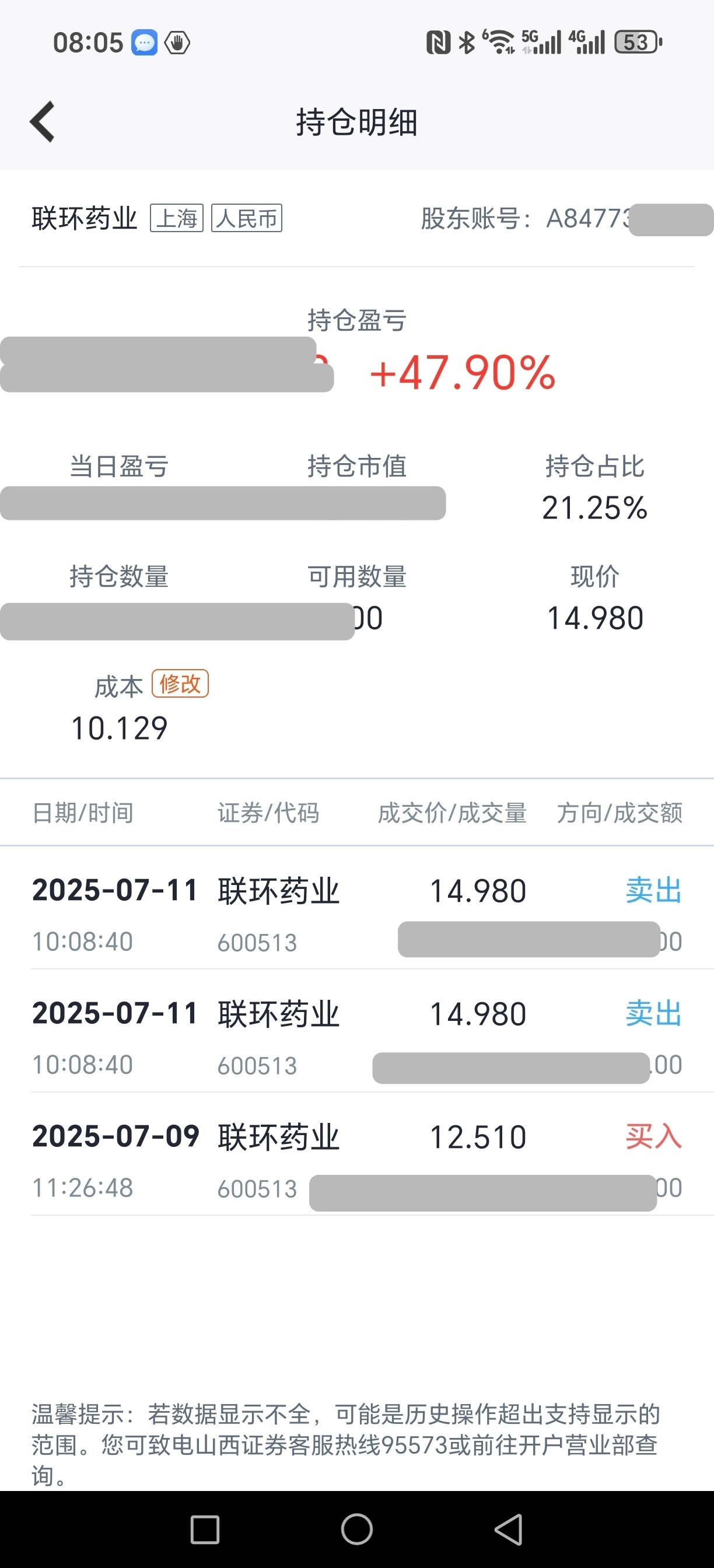Tap the 人民币 currency tag
Viewport: 714px width, 1568px height.
tap(247, 219)
